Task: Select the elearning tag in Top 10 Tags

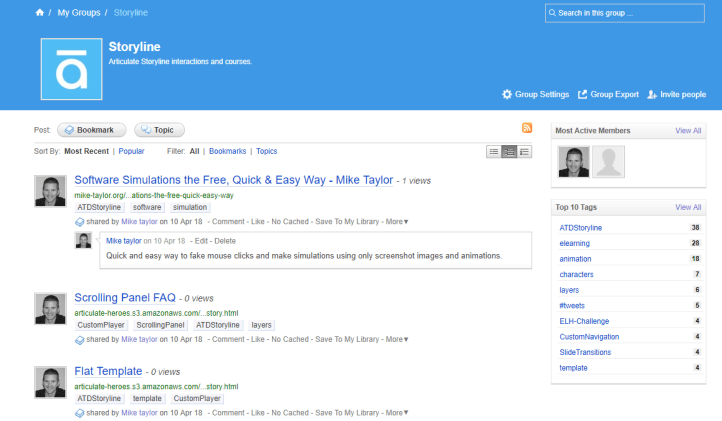Action: pos(577,243)
